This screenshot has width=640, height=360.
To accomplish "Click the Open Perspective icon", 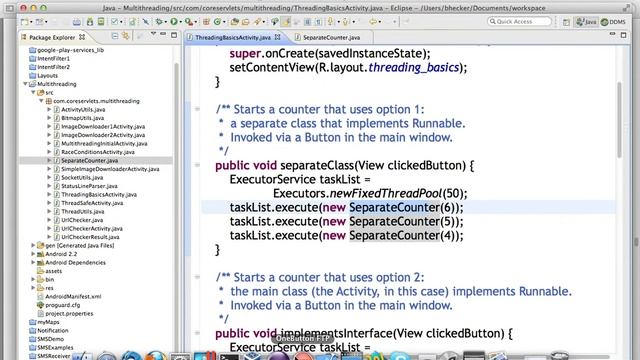I will (x=566, y=22).
